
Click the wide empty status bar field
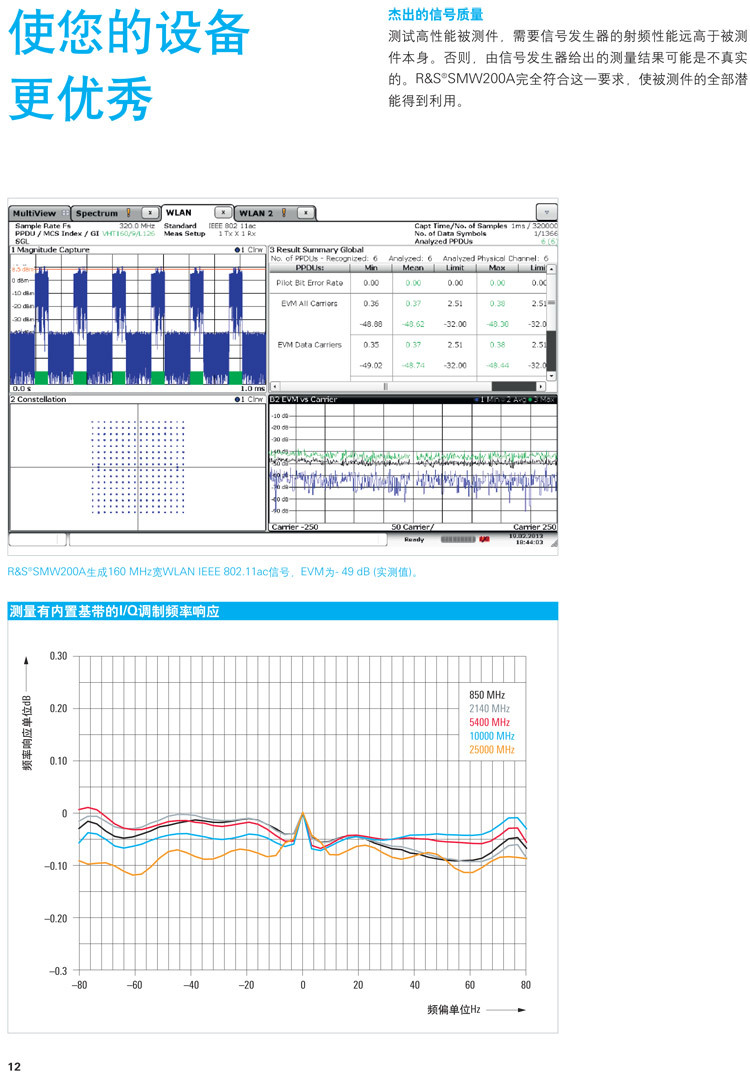228,540
